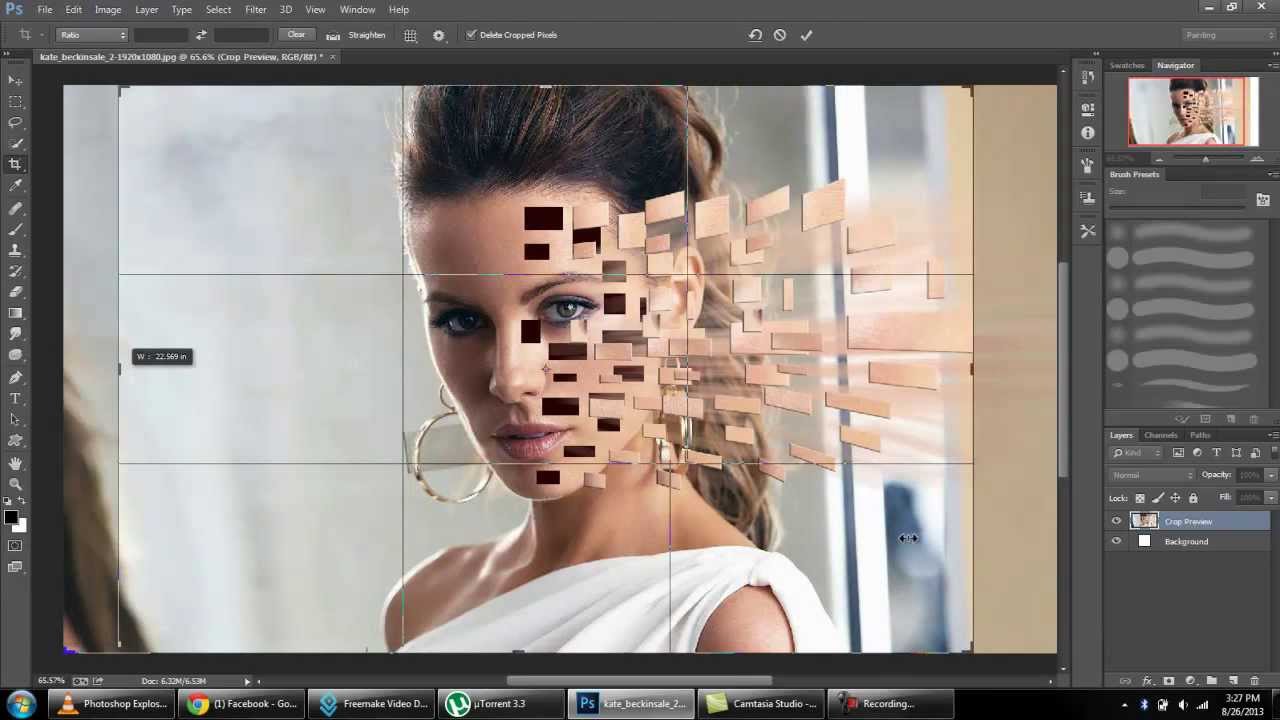The width and height of the screenshot is (1280, 720).
Task: Hide the Crop Preview layer
Action: click(x=1116, y=521)
